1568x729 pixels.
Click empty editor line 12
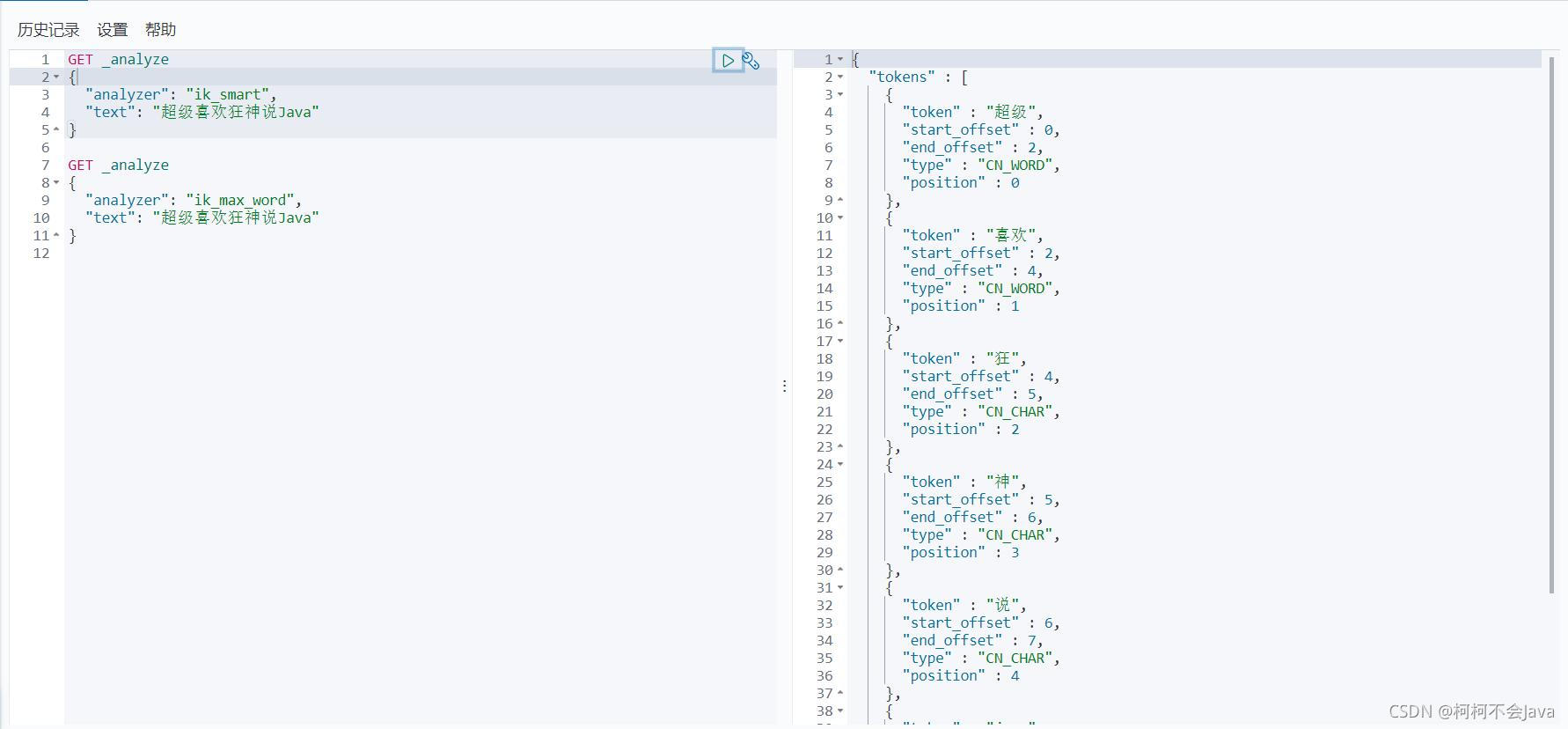421,254
